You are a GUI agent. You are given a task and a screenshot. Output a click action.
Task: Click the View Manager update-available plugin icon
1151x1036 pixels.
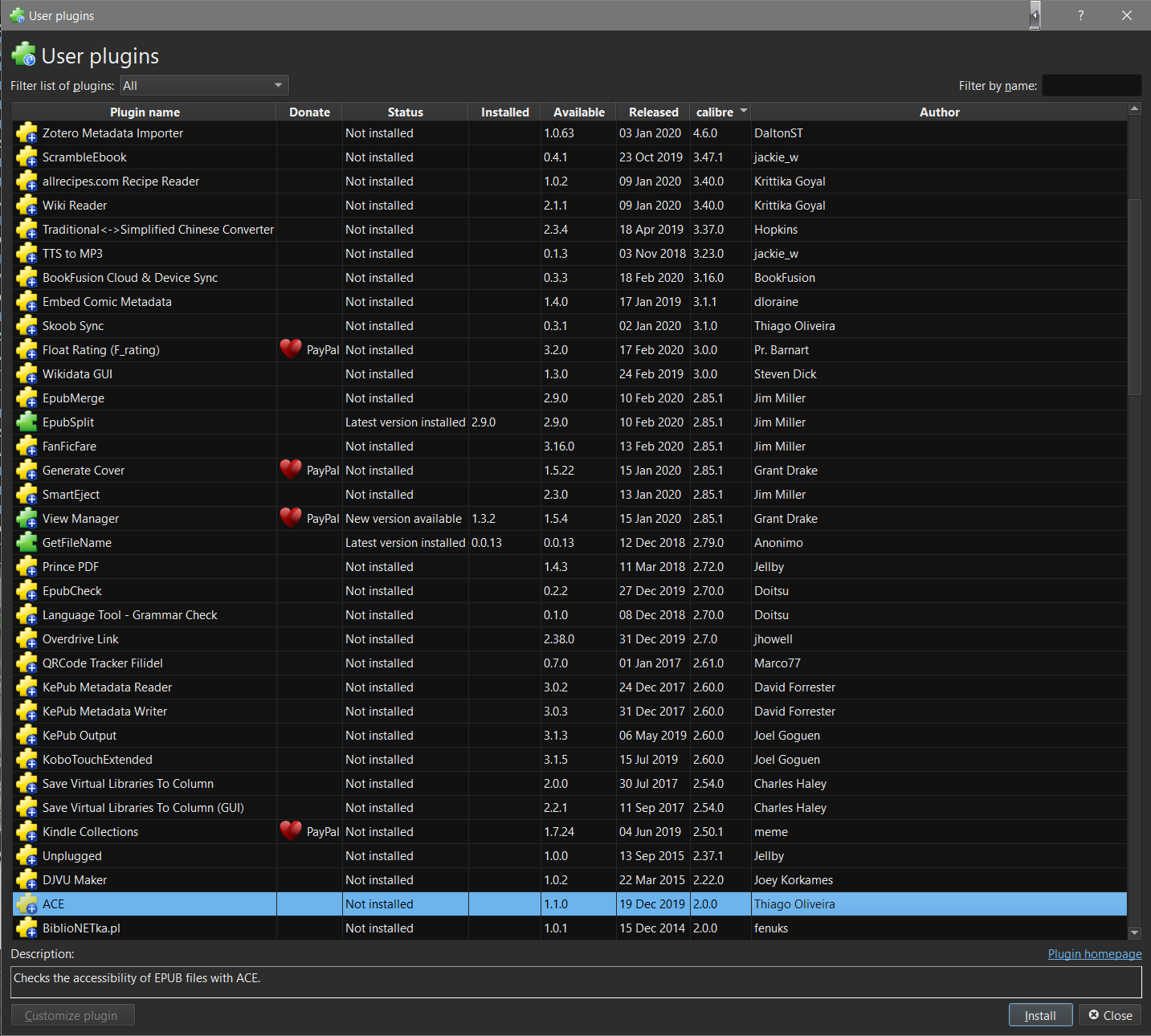[x=27, y=519]
